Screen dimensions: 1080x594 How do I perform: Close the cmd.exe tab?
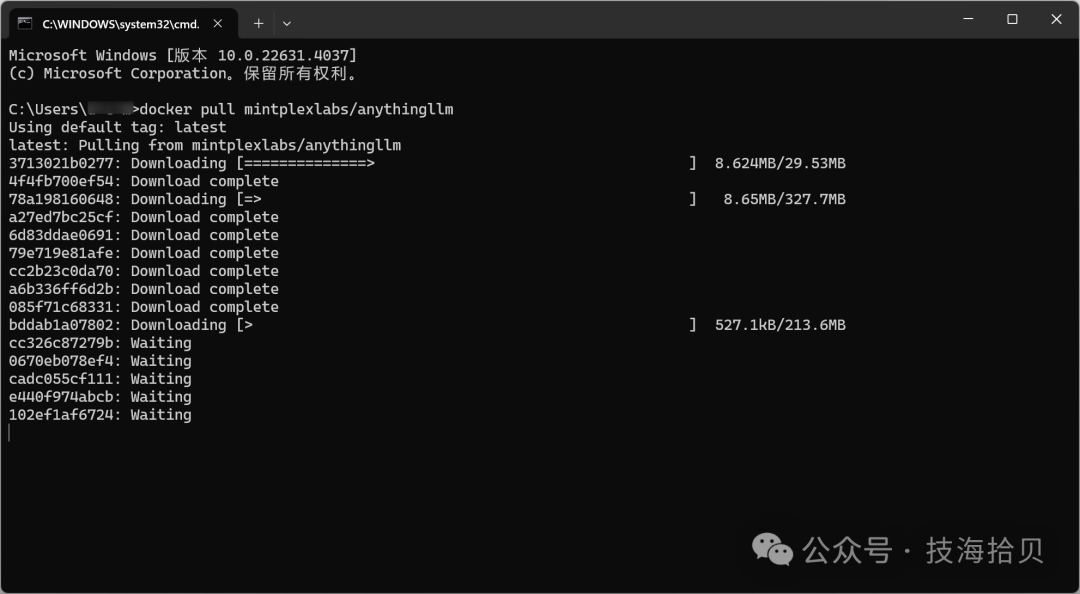click(x=218, y=23)
